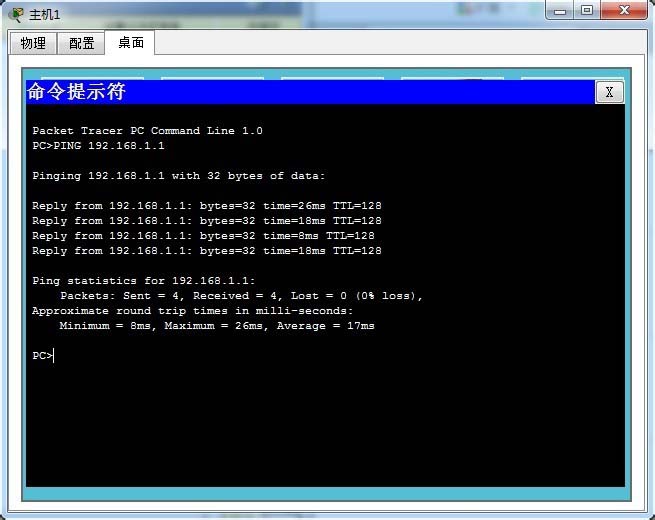Screen dimensions: 655x520
Task: Open the 配置 tab
Action: point(81,43)
